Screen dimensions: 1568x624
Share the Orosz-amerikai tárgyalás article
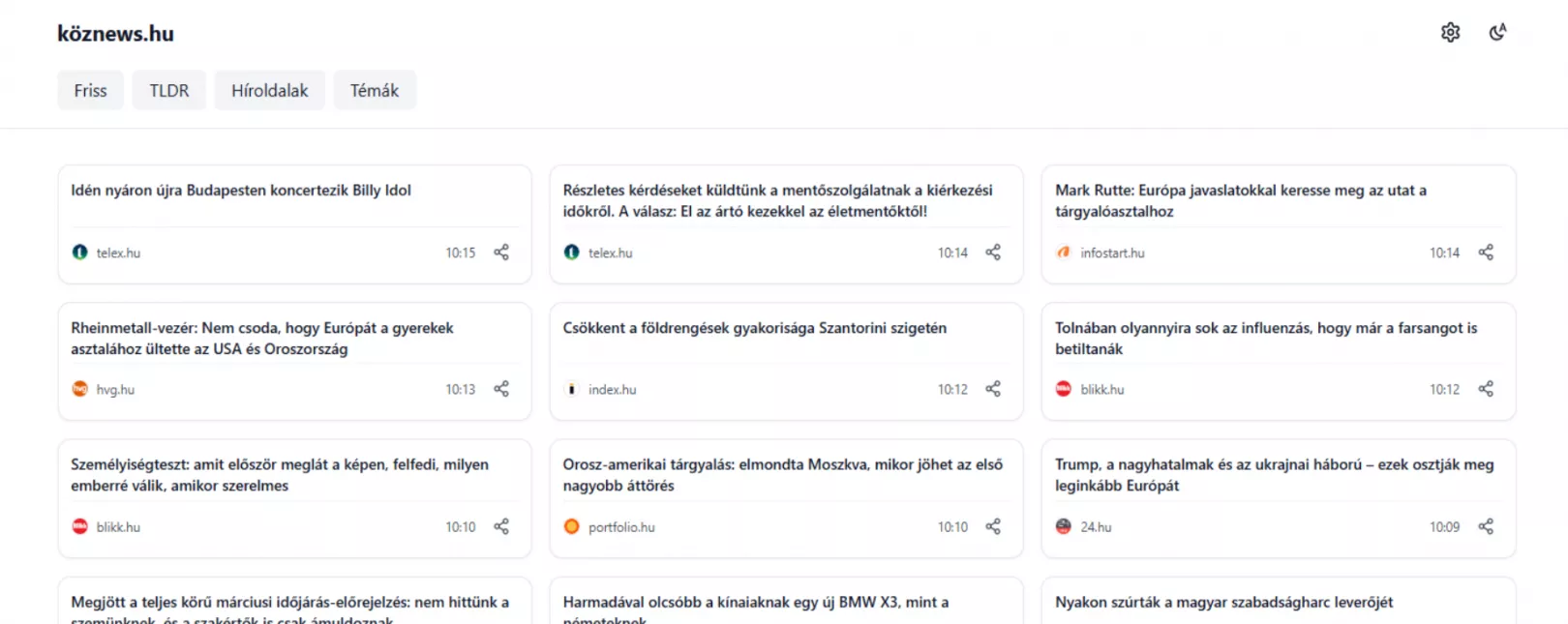pyautogui.click(x=993, y=526)
